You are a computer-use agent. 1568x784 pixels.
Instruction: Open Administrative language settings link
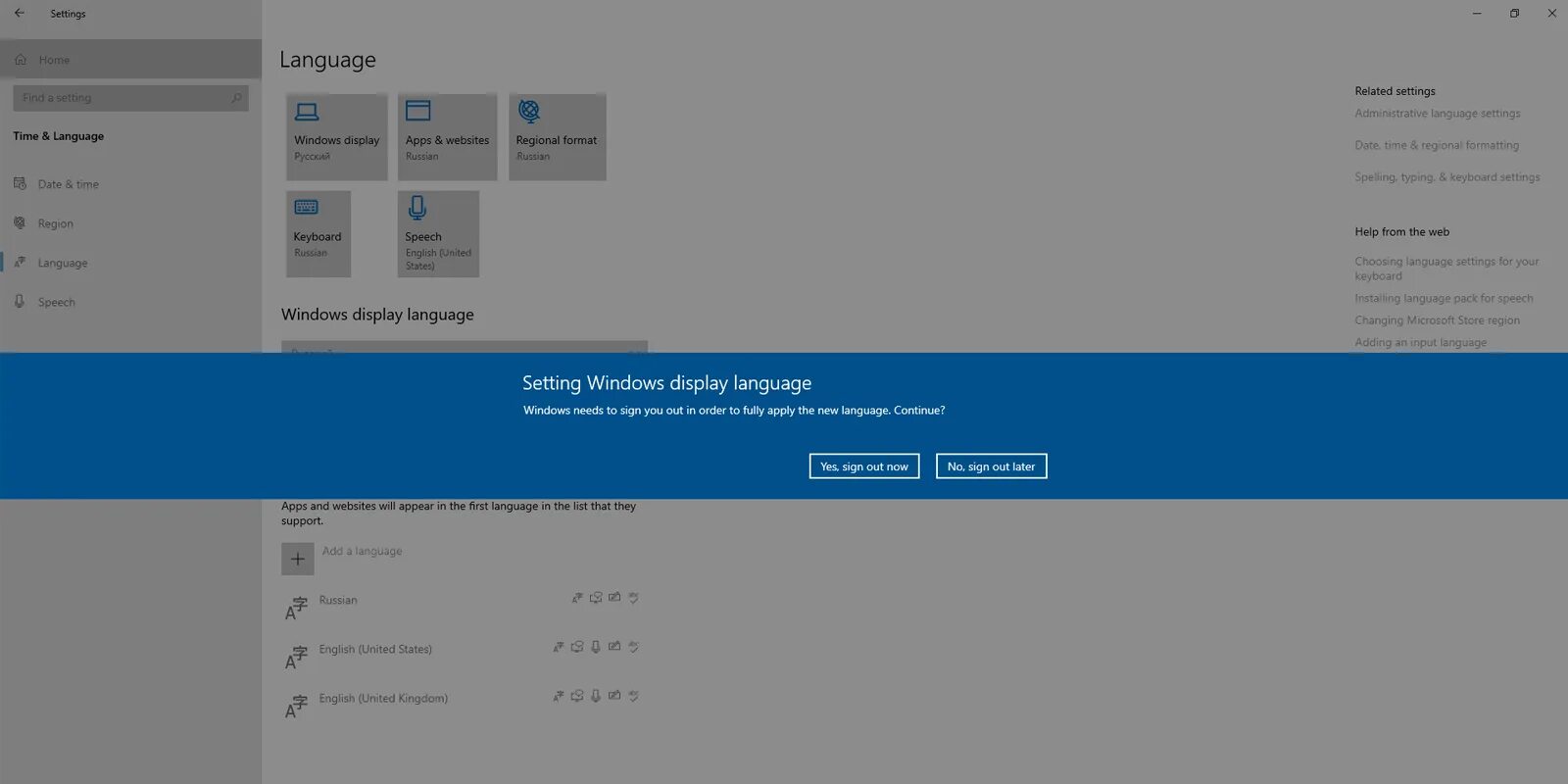click(1438, 114)
